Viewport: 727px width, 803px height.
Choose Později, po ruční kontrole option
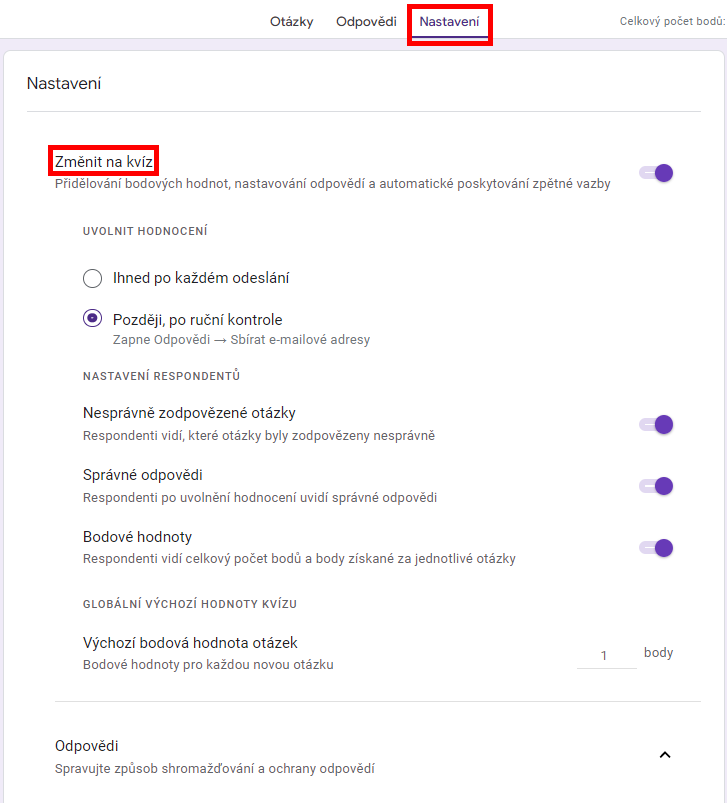tap(93, 319)
